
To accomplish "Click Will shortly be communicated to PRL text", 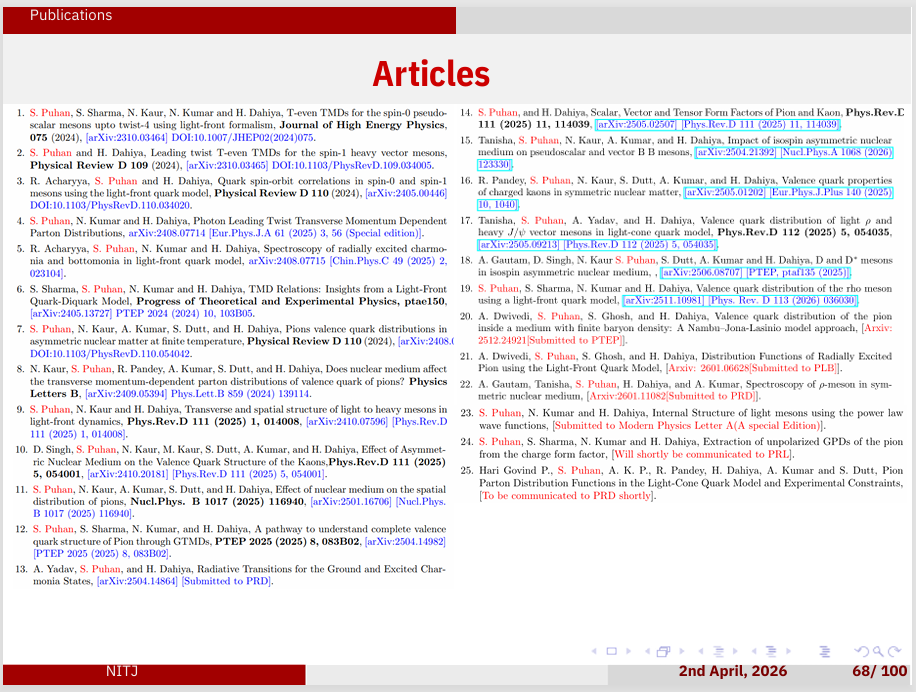I will click(x=702, y=454).
